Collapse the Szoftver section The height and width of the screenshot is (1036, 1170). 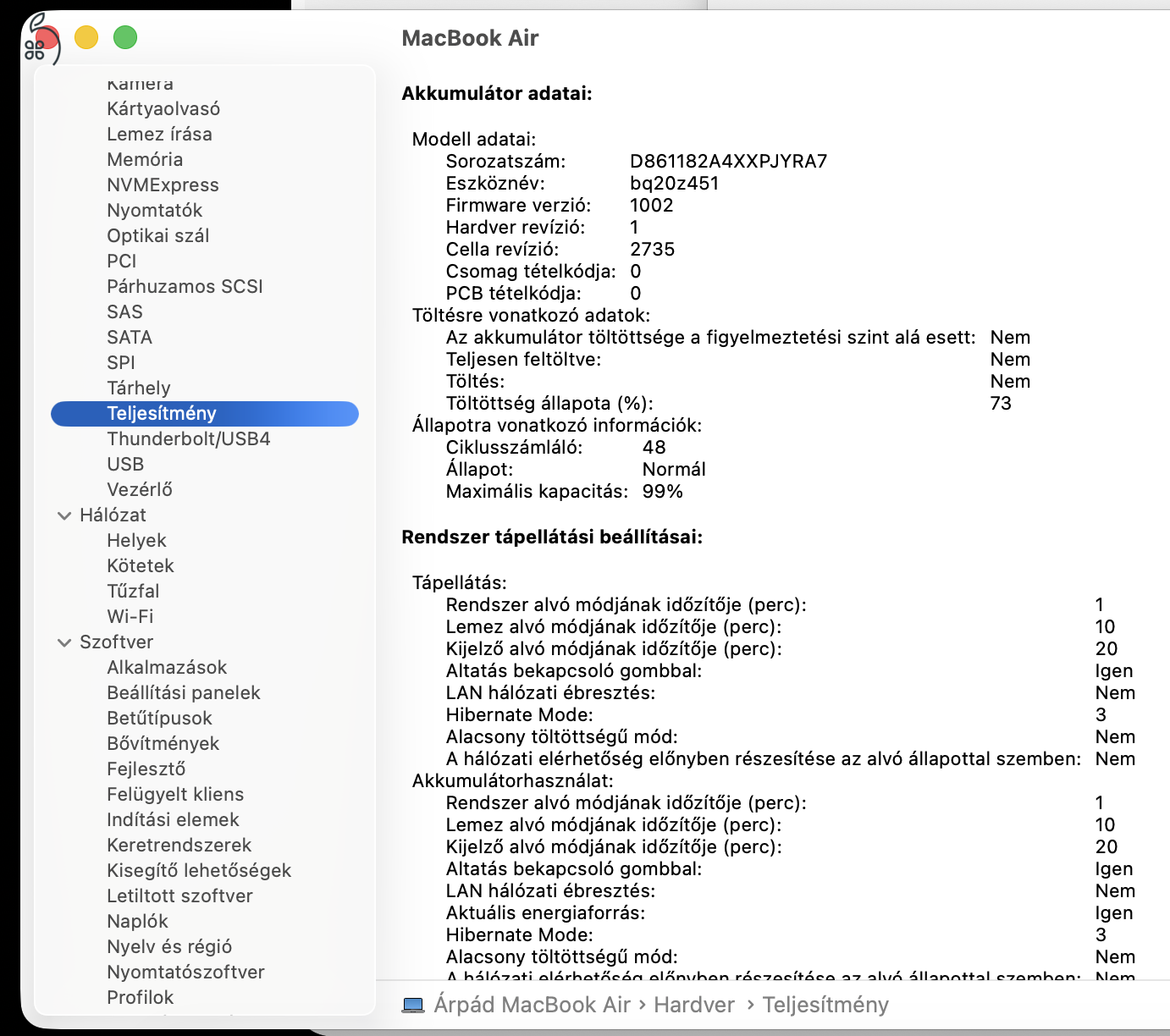63,642
